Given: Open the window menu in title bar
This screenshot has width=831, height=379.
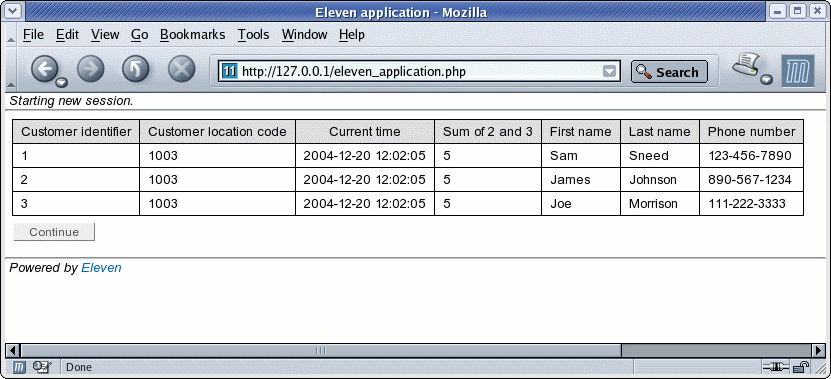Looking at the screenshot, I should click(x=13, y=11).
